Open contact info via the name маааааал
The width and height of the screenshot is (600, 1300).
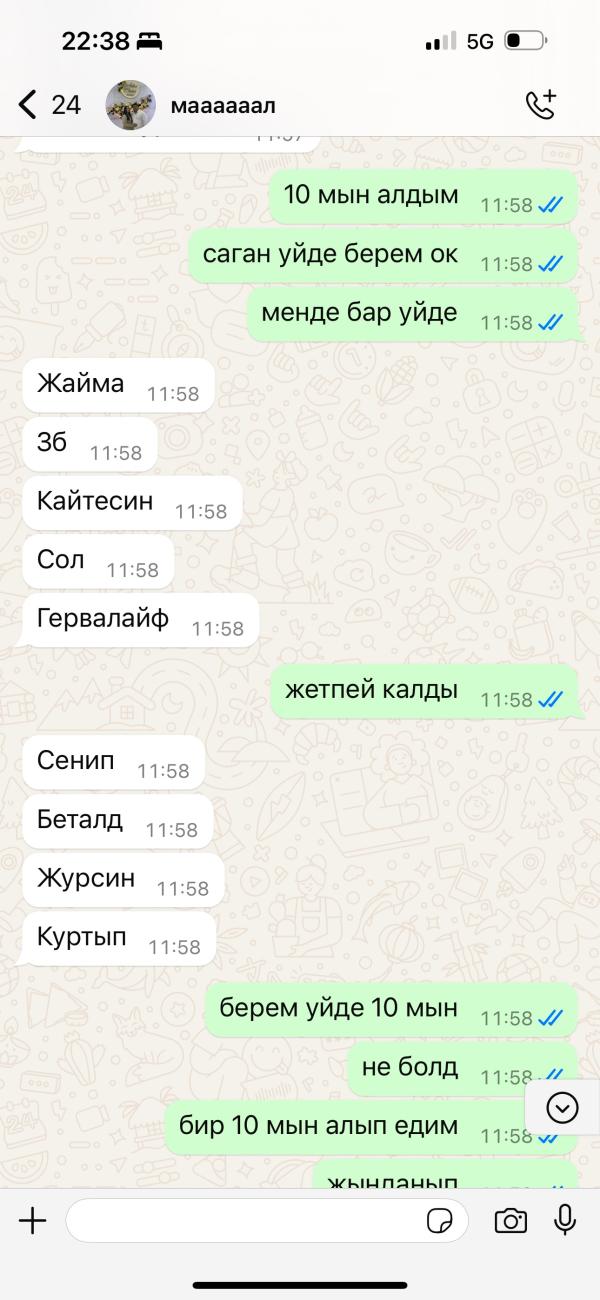coord(223,104)
